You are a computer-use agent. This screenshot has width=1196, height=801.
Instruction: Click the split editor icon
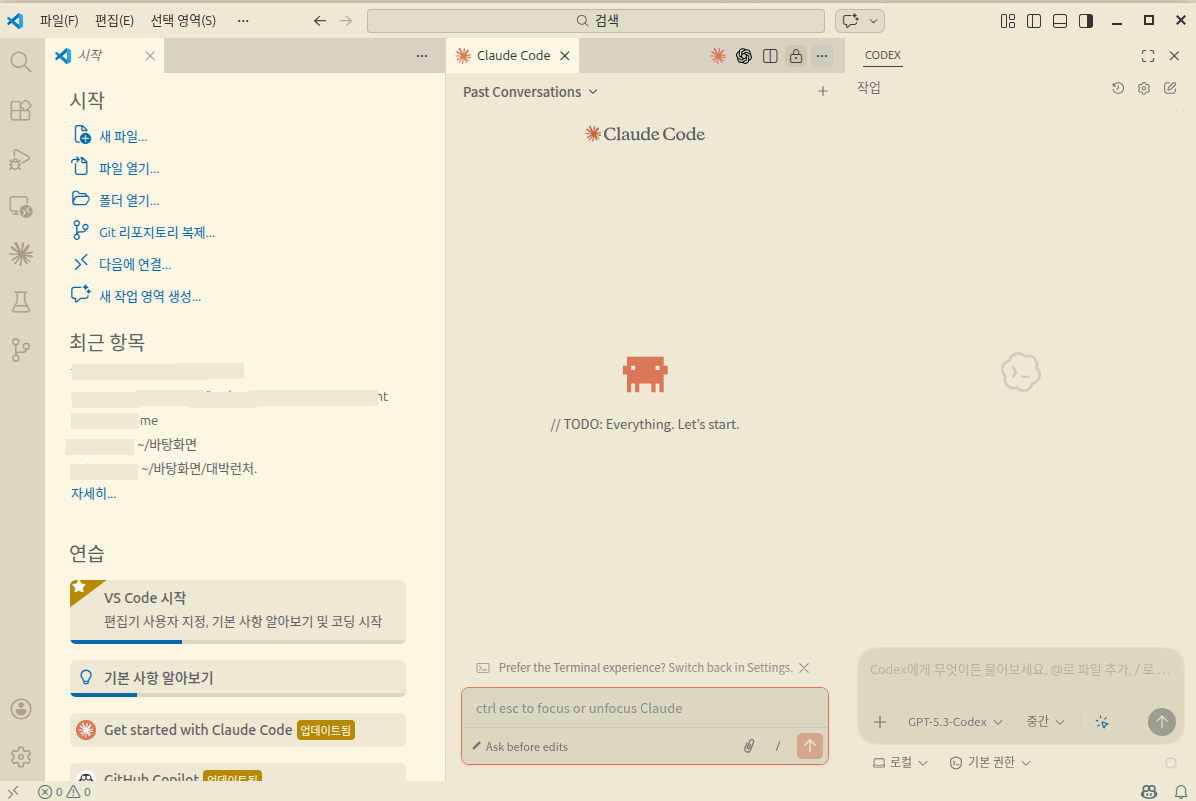point(770,56)
